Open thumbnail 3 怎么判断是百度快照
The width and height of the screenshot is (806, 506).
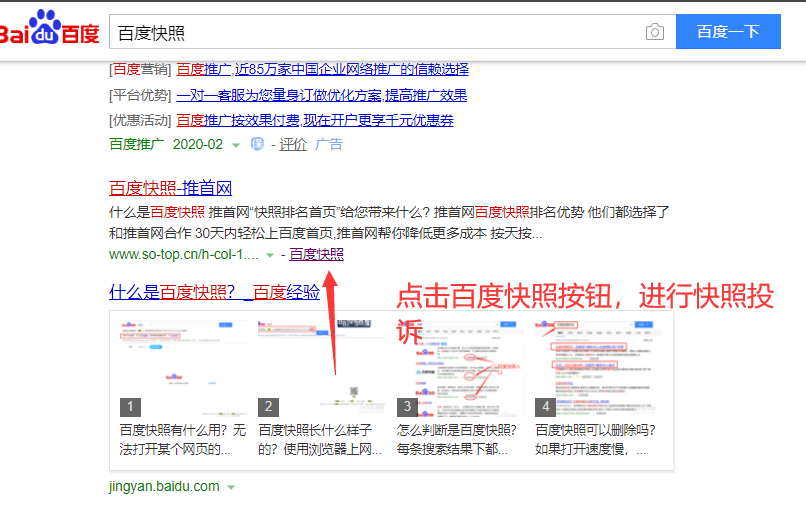click(460, 368)
